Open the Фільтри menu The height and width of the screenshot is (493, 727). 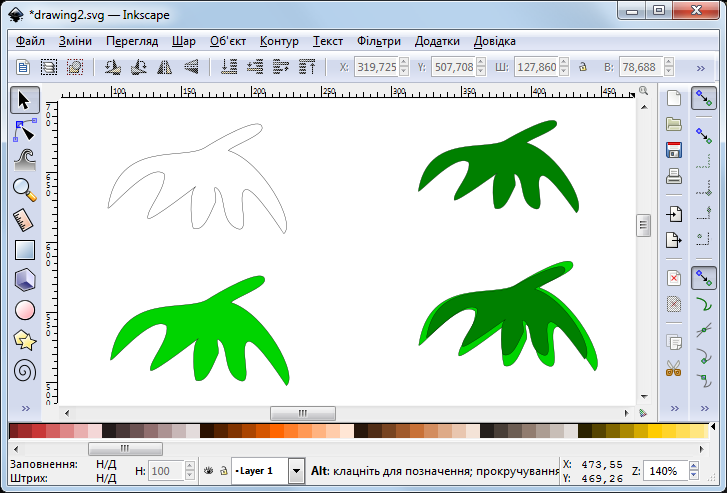378,41
